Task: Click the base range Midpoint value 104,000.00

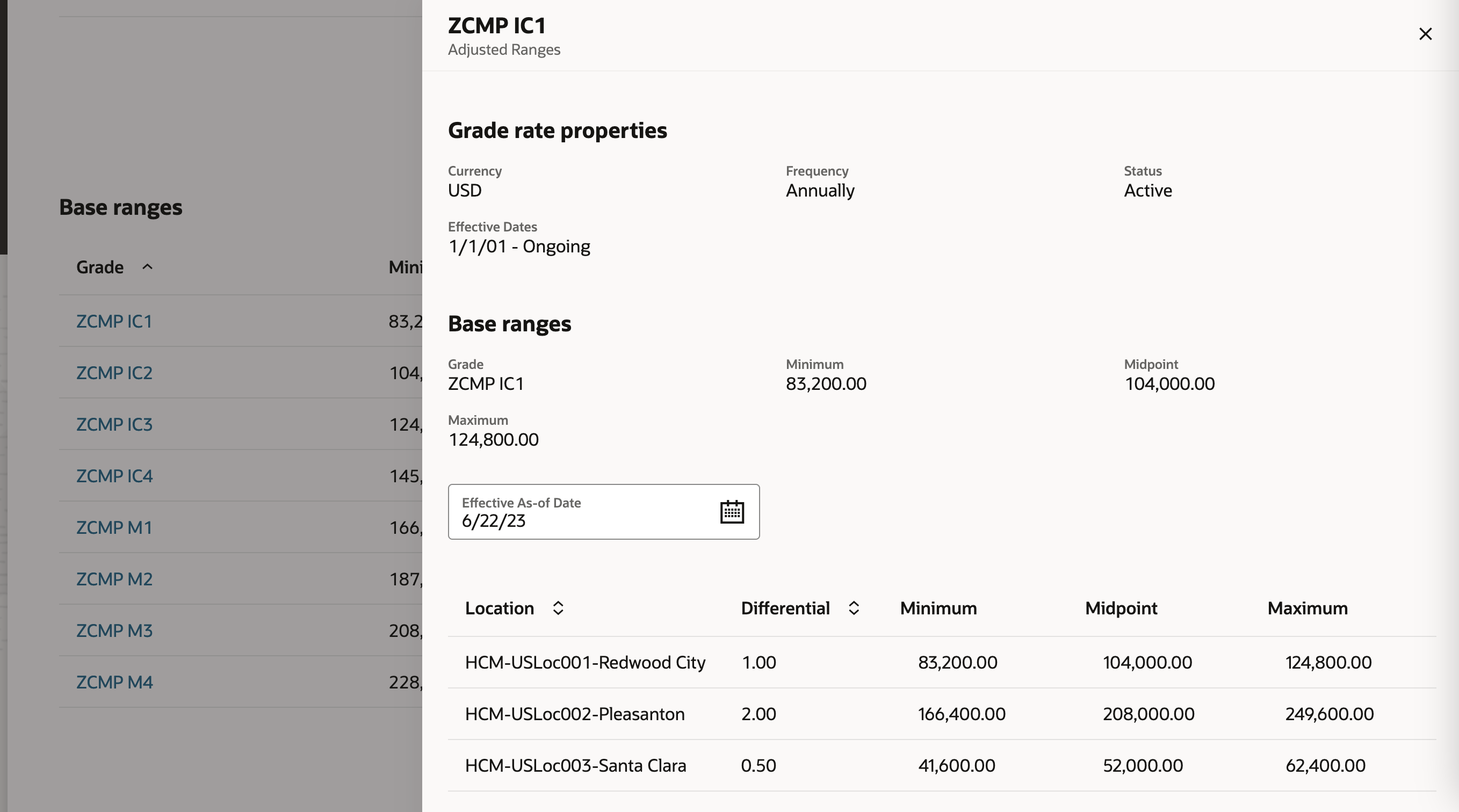Action: pyautogui.click(x=1169, y=383)
